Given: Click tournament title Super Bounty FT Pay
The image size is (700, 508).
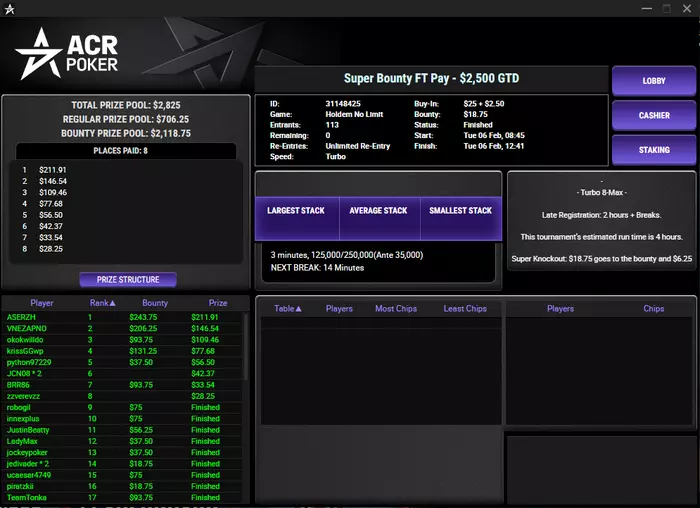Looking at the screenshot, I should click(x=431, y=79).
